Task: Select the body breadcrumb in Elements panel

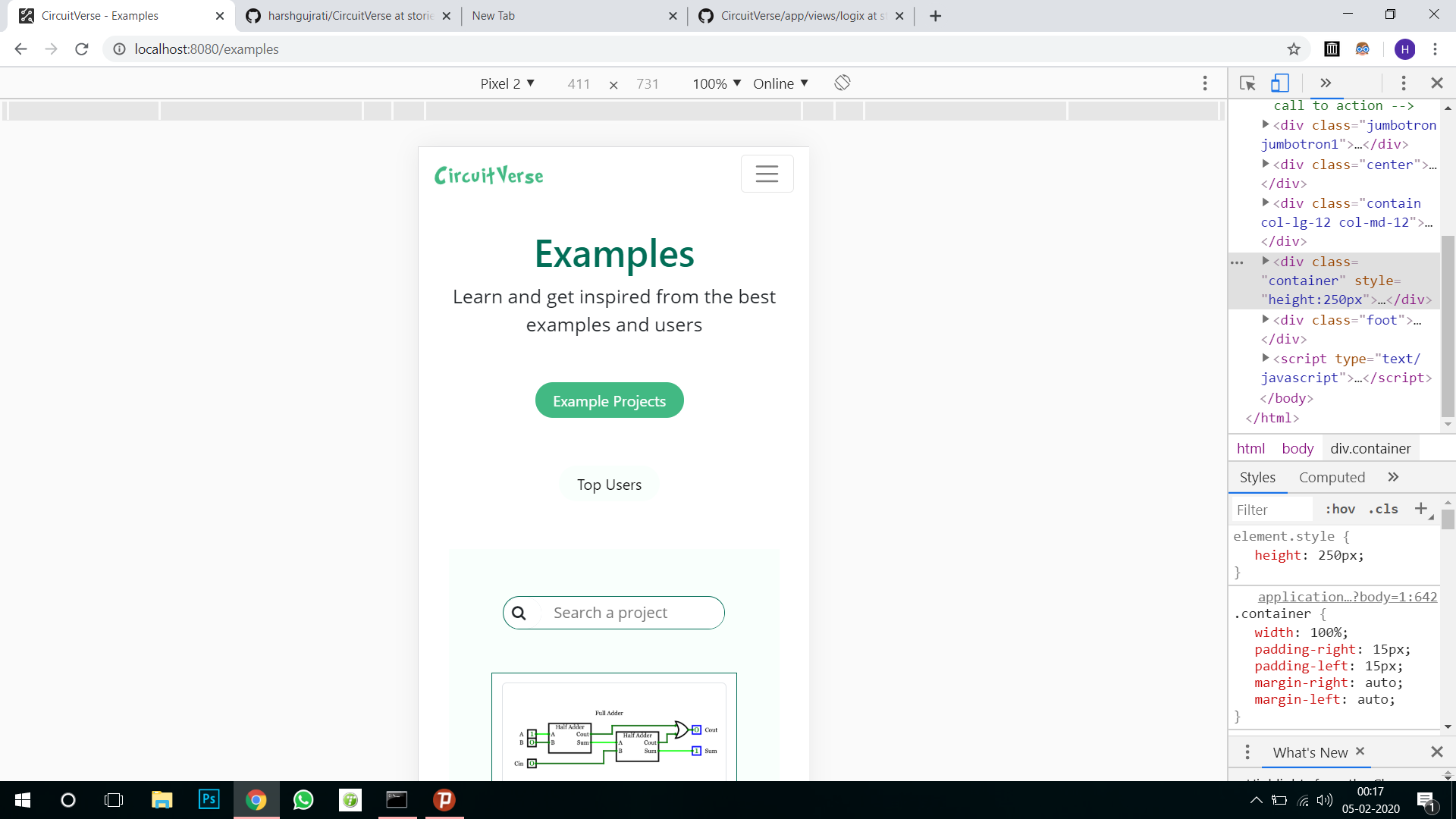Action: pos(1297,448)
